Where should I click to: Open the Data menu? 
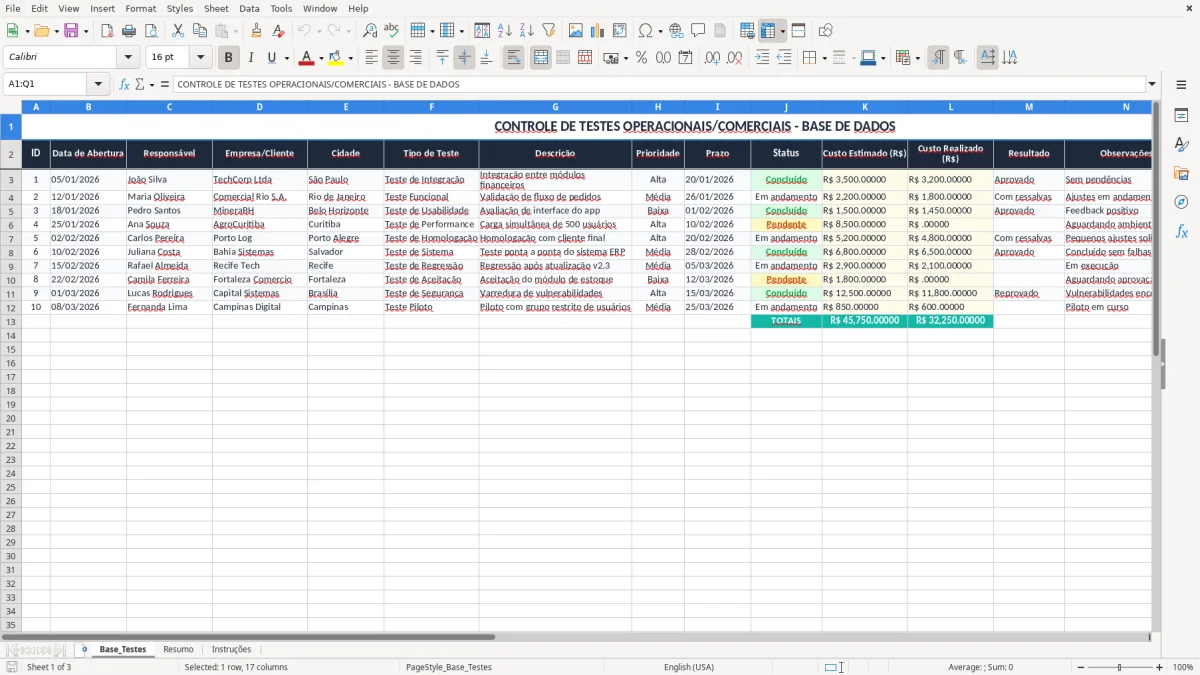coord(249,8)
